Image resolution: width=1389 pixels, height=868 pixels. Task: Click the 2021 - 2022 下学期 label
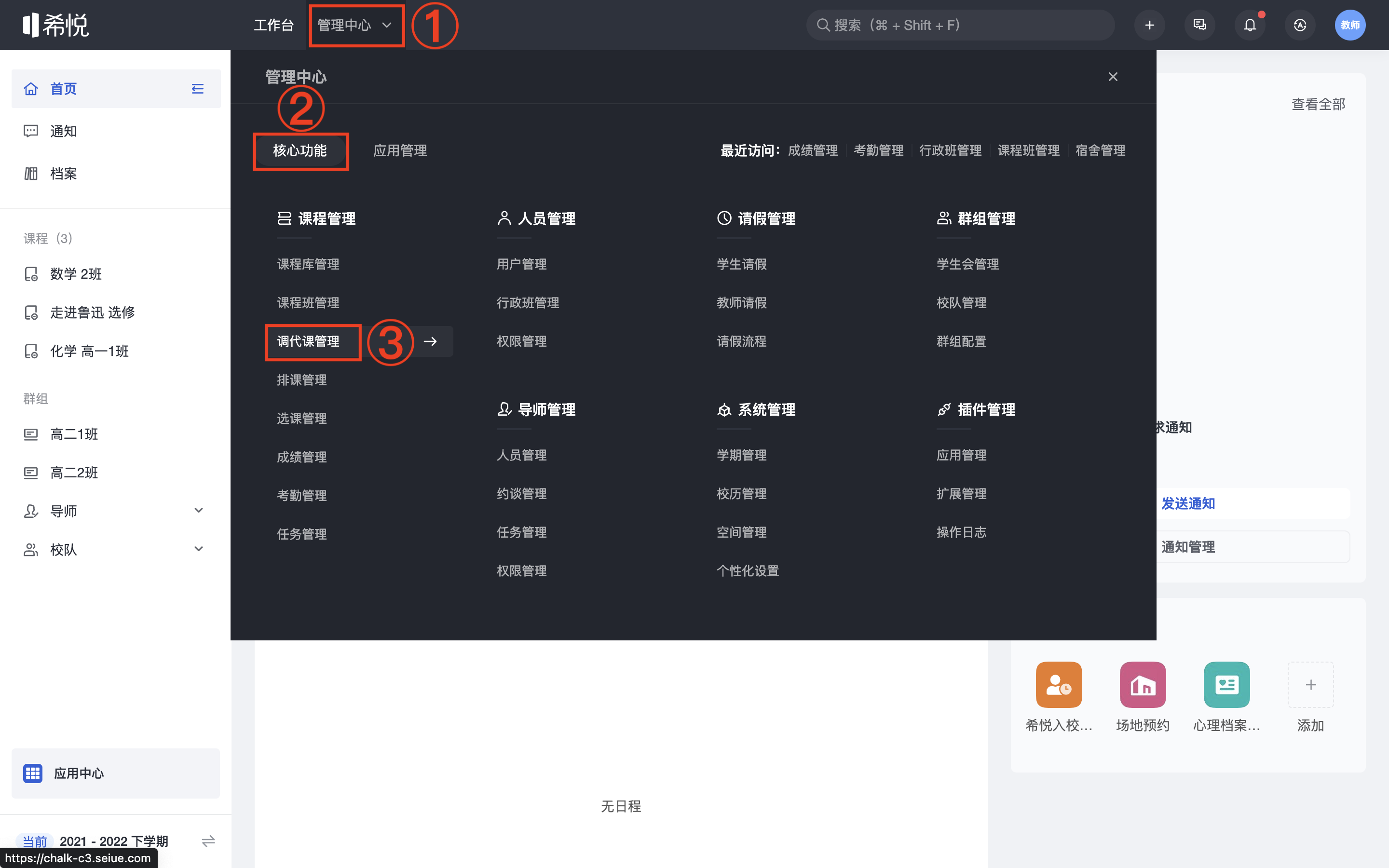click(x=114, y=841)
